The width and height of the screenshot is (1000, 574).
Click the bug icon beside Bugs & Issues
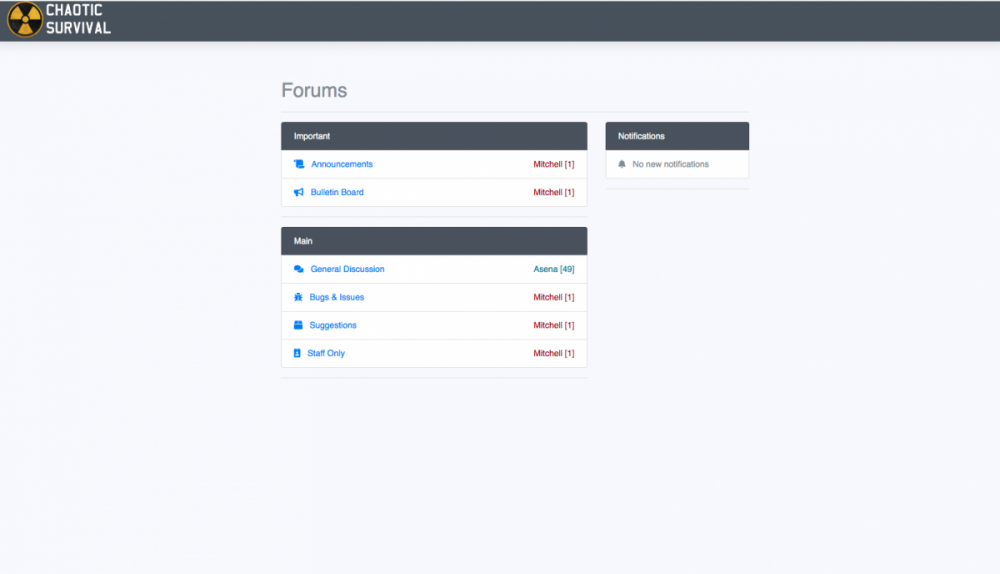point(298,297)
